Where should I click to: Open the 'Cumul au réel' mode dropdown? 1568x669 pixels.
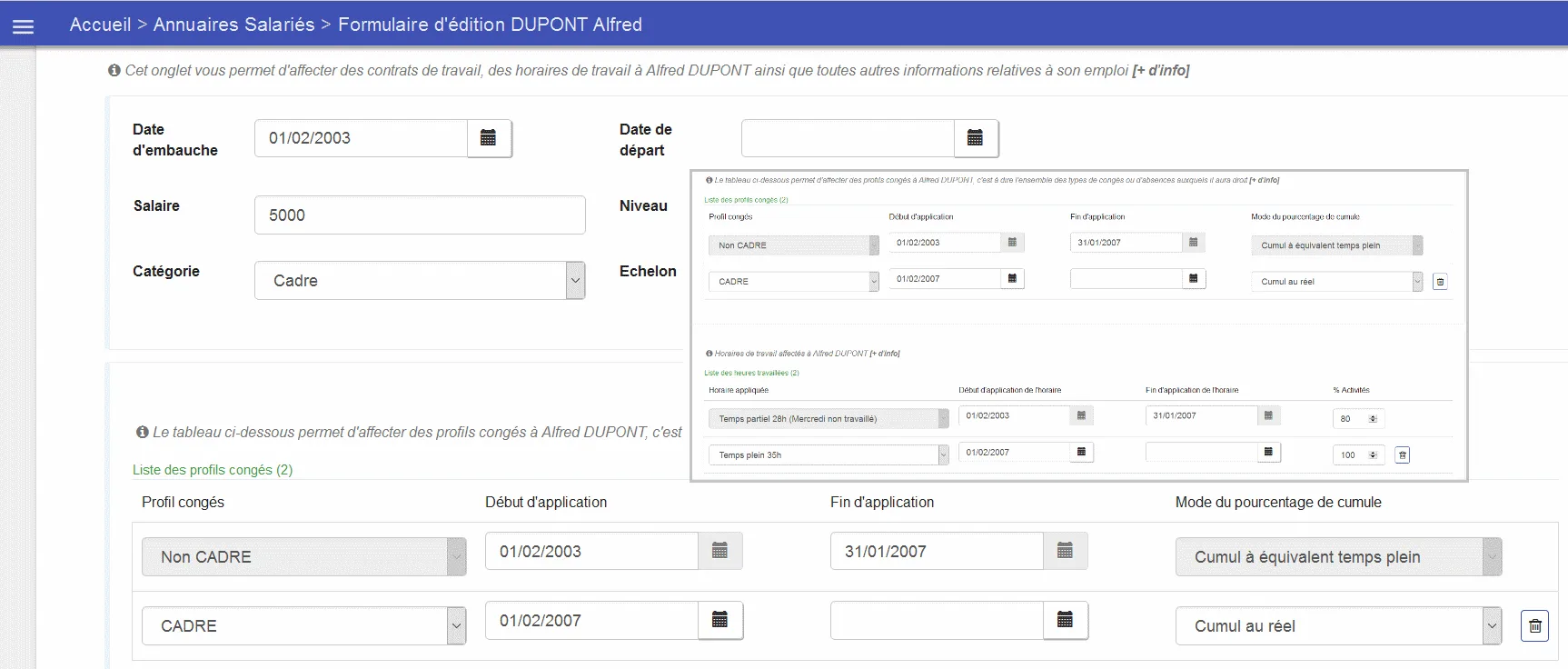pyautogui.click(x=1338, y=626)
